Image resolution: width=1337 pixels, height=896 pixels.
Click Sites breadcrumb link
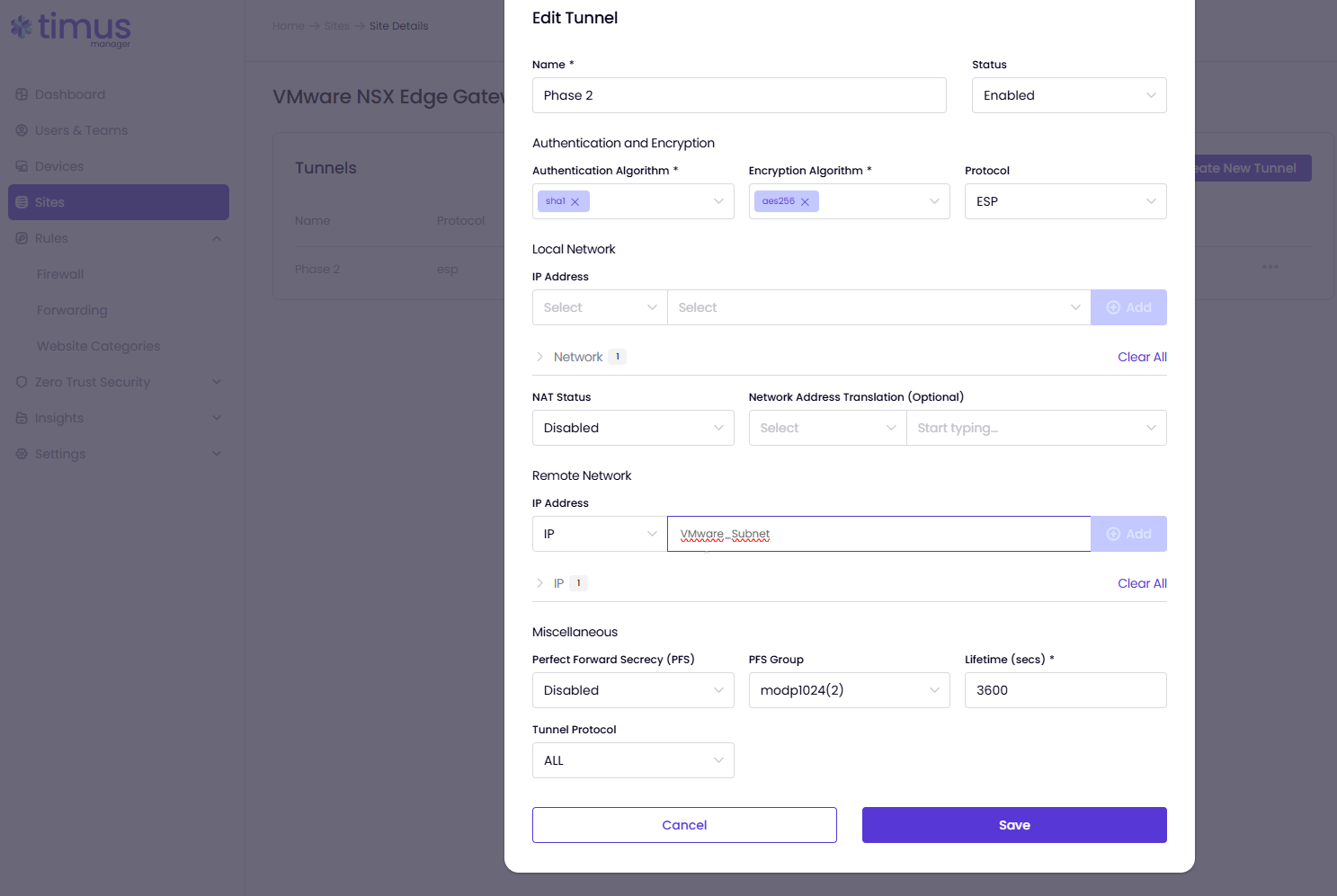pos(336,26)
